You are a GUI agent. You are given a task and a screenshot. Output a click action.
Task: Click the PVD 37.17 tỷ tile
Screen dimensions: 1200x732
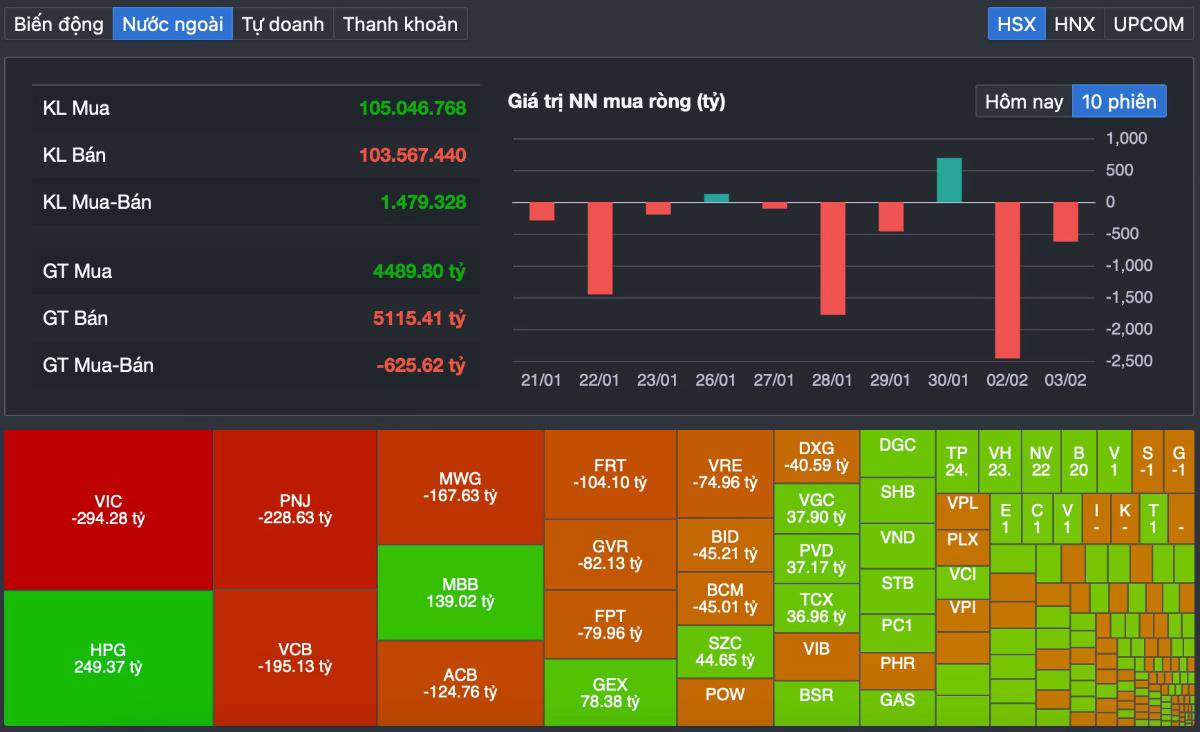[x=816, y=559]
